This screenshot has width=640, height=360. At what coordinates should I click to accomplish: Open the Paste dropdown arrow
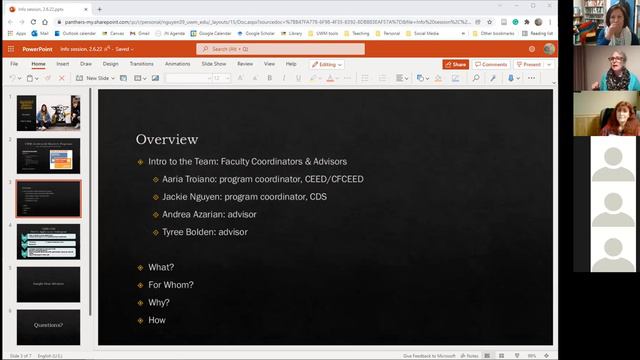pos(37,78)
